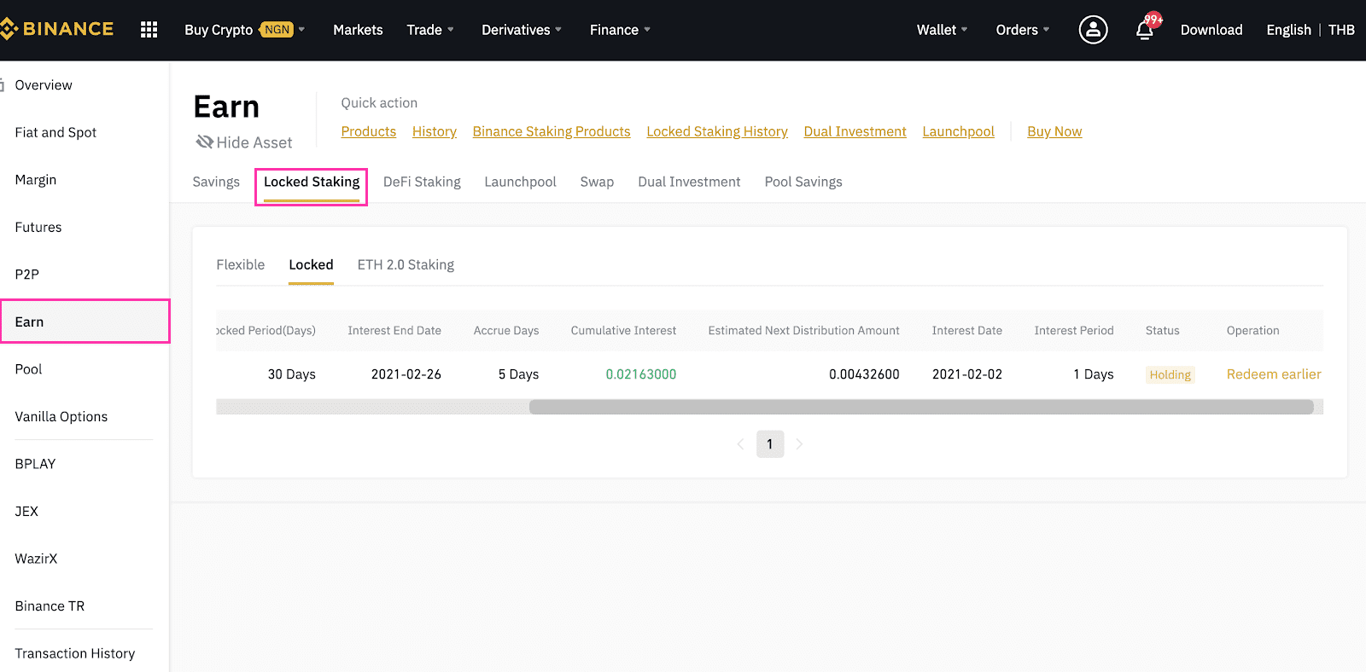Open the notifications bell icon
Image resolution: width=1366 pixels, height=672 pixels.
pyautogui.click(x=1145, y=29)
